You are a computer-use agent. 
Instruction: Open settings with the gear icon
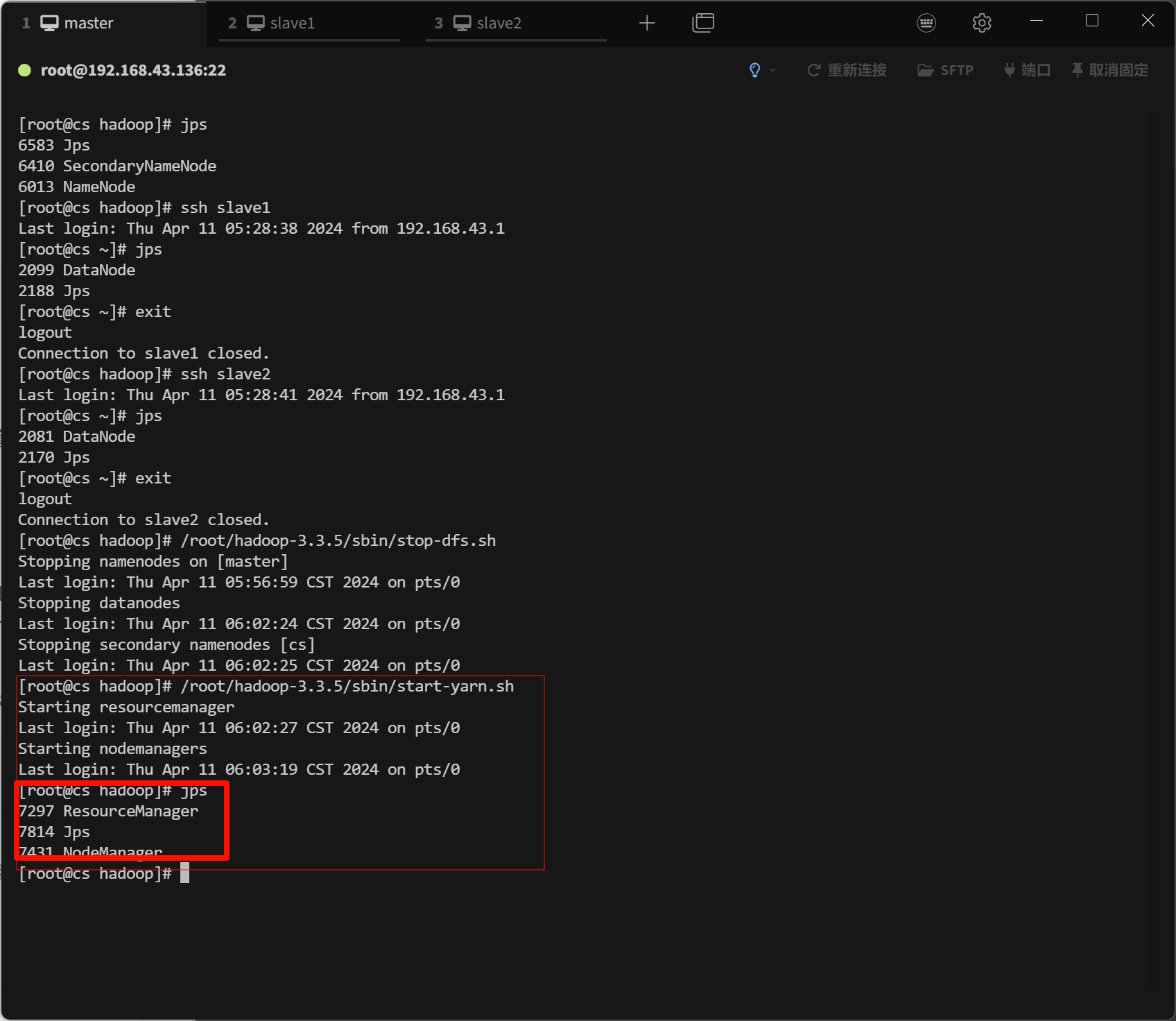(981, 24)
